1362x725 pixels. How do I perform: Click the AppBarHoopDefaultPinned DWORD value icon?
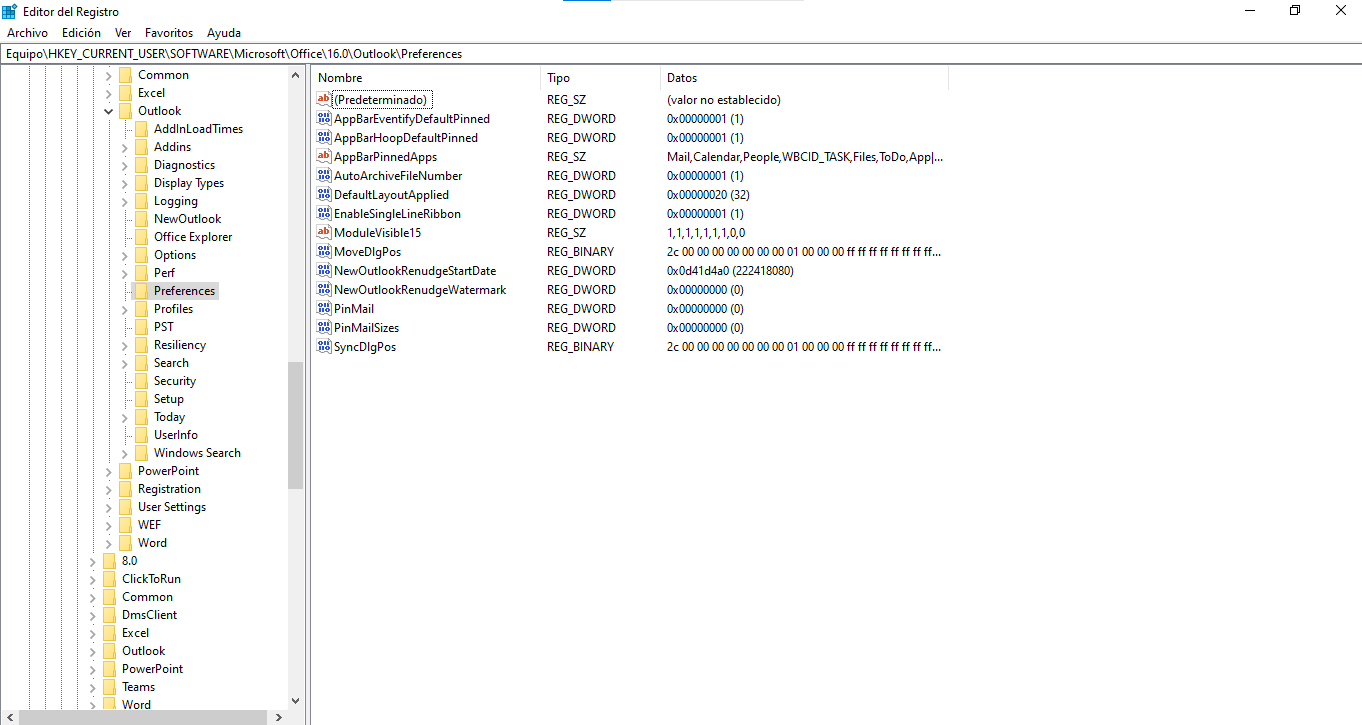point(323,138)
